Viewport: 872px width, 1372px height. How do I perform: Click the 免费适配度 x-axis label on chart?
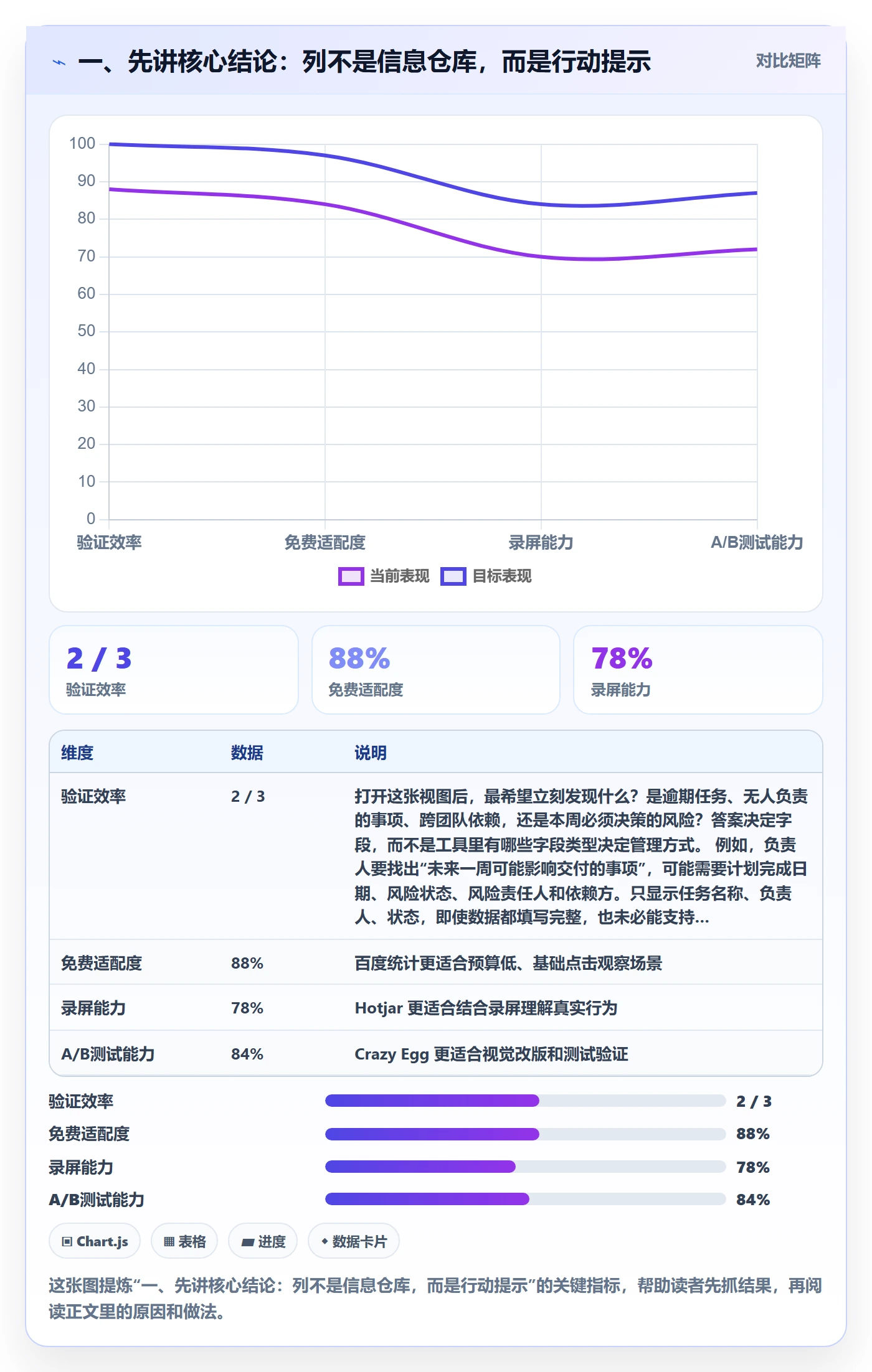pyautogui.click(x=325, y=542)
